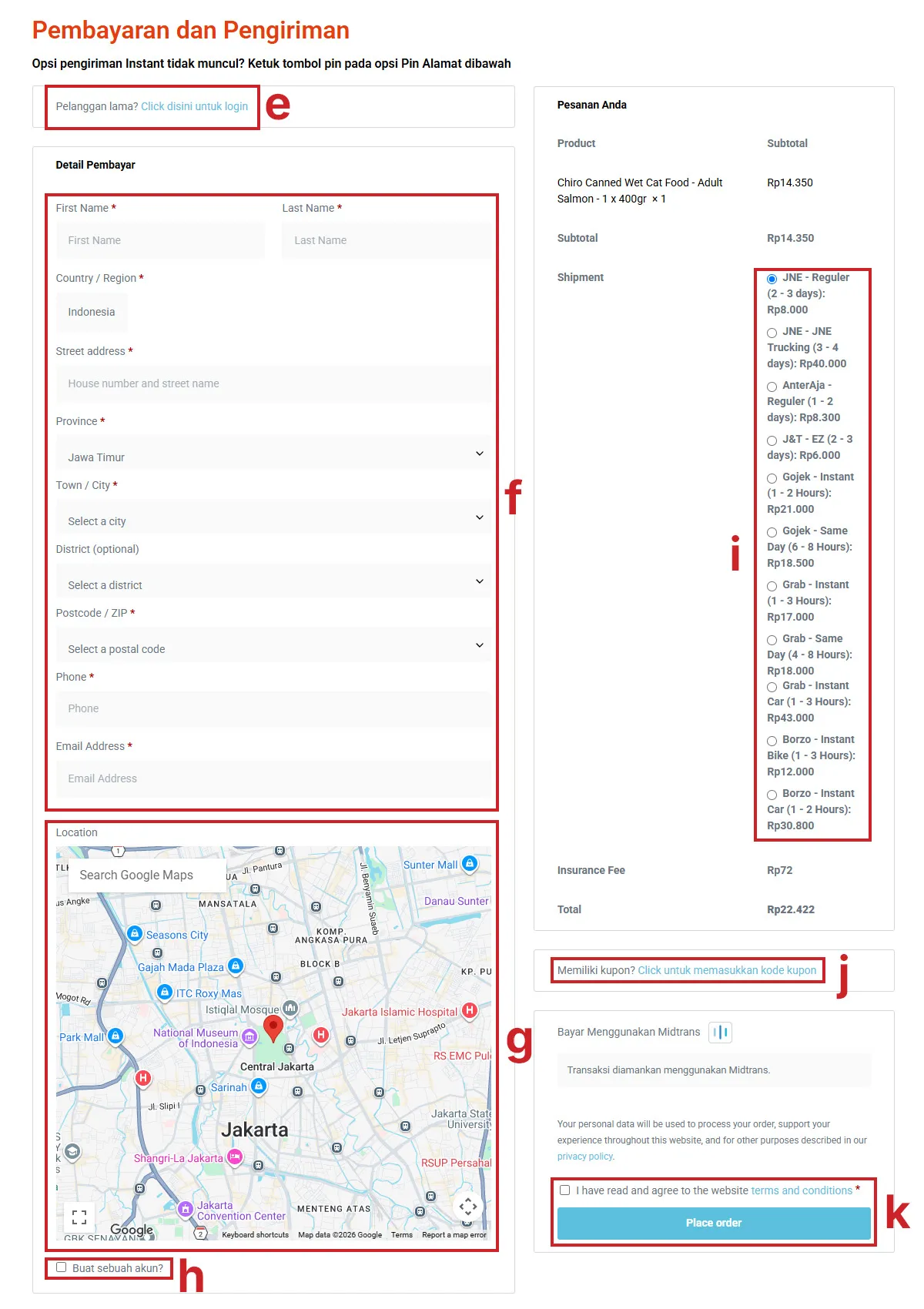Tick the terms and conditions agreement checkbox

coord(565,1190)
